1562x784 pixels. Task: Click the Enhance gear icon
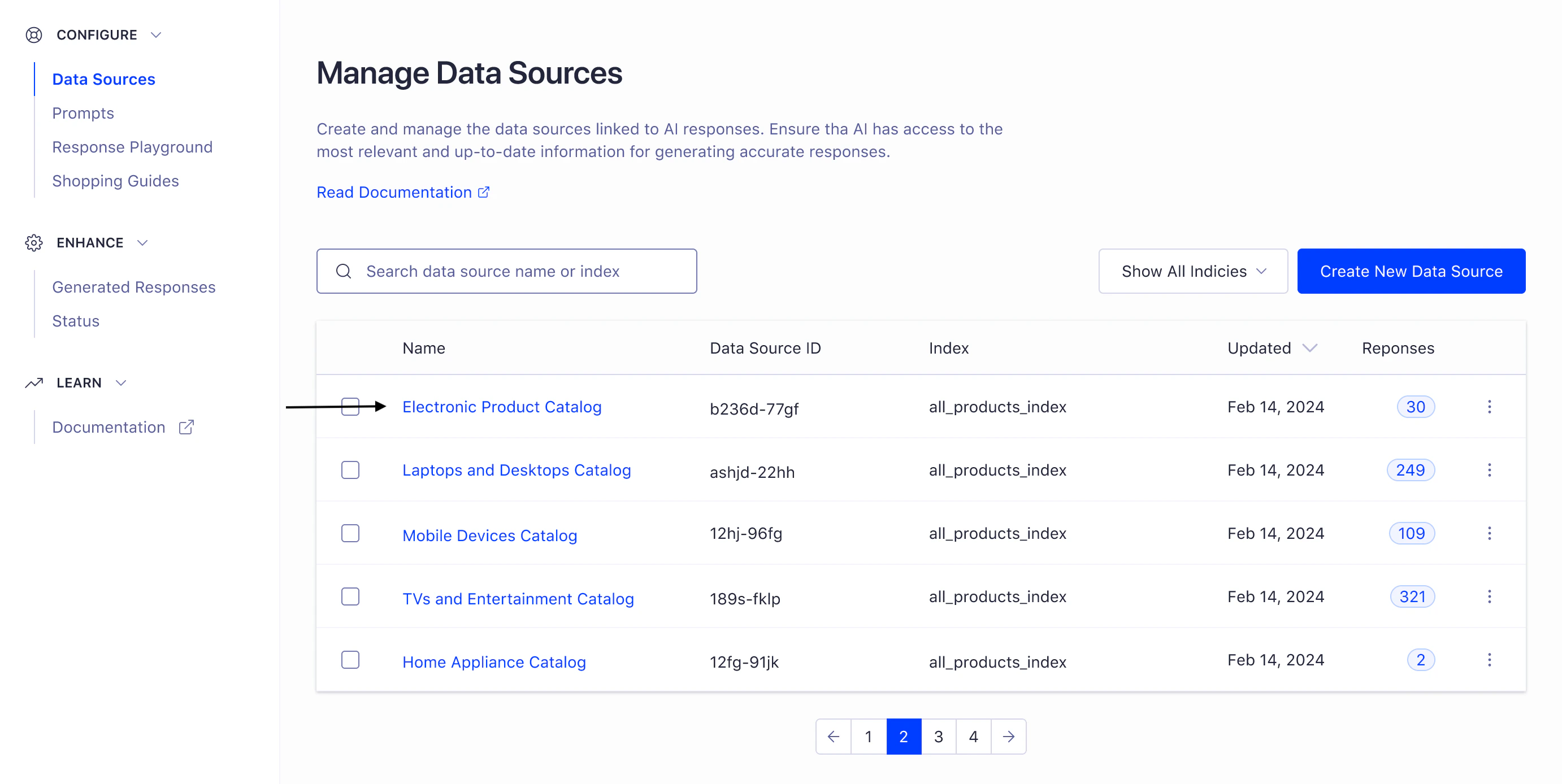pos(34,243)
